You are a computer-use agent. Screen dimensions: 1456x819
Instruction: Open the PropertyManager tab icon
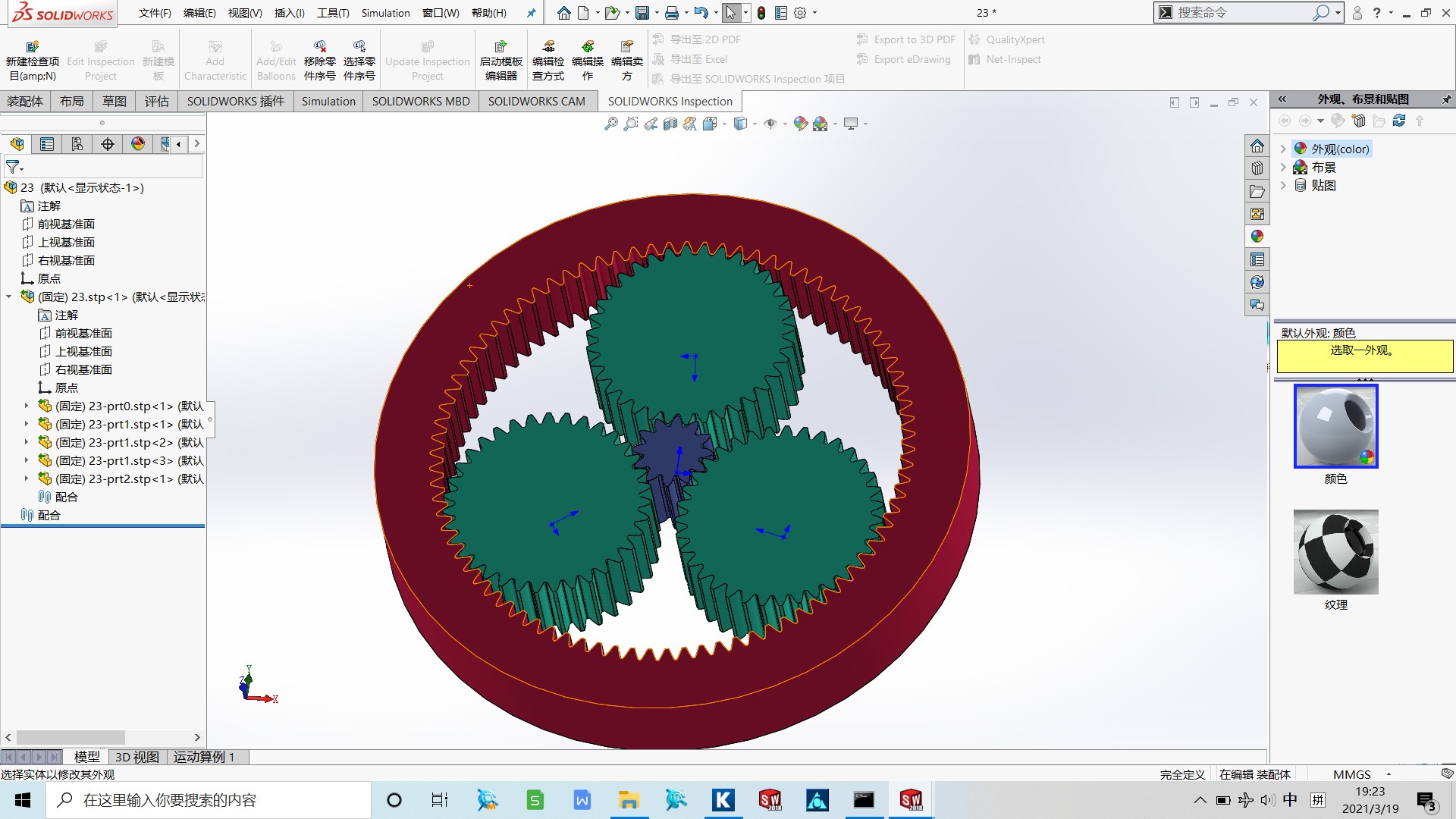47,144
